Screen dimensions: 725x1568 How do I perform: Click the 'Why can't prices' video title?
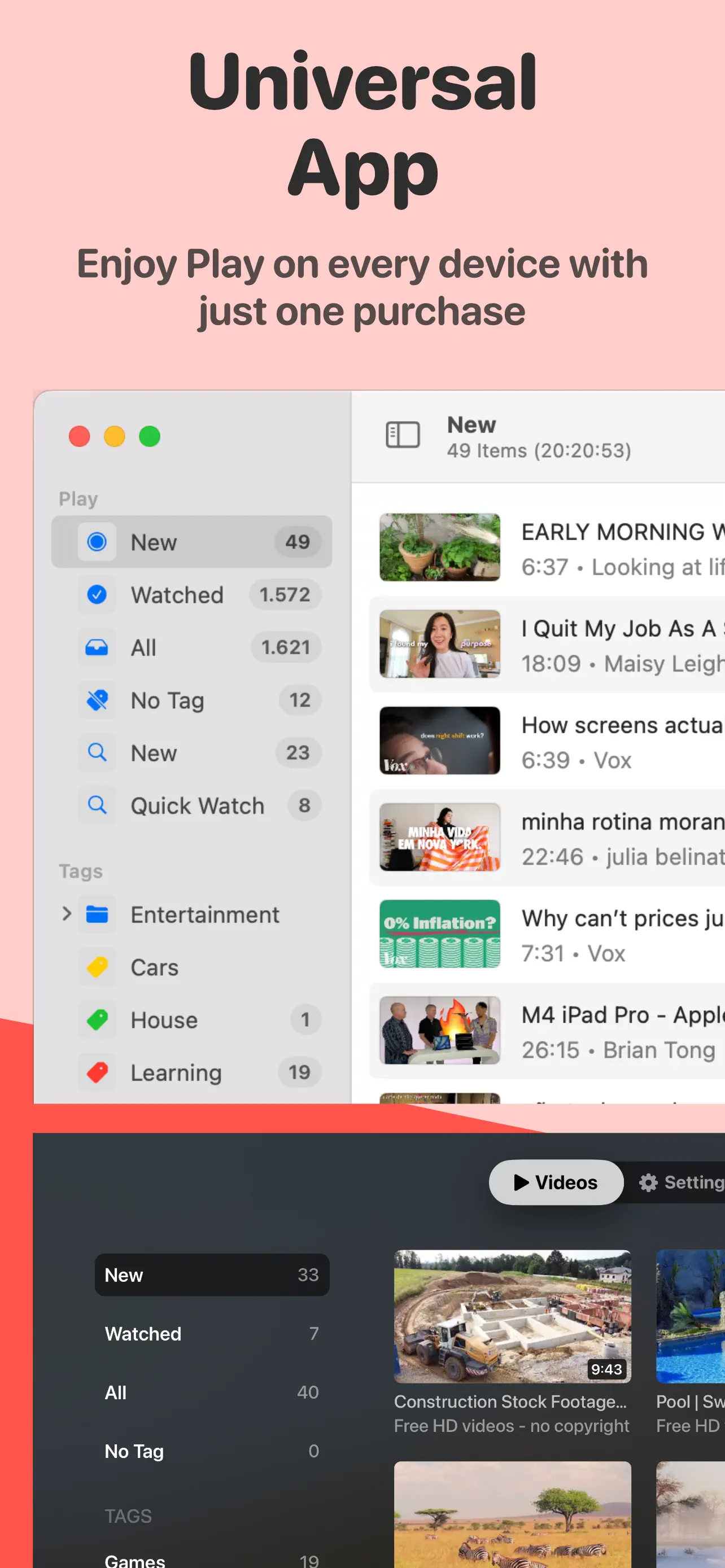pyautogui.click(x=623, y=918)
